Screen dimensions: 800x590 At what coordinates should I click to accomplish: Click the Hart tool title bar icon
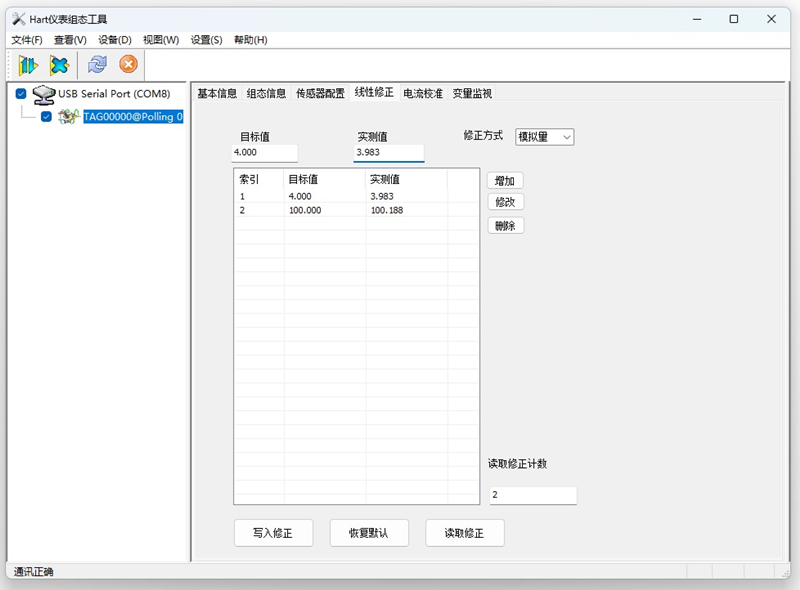(x=17, y=19)
